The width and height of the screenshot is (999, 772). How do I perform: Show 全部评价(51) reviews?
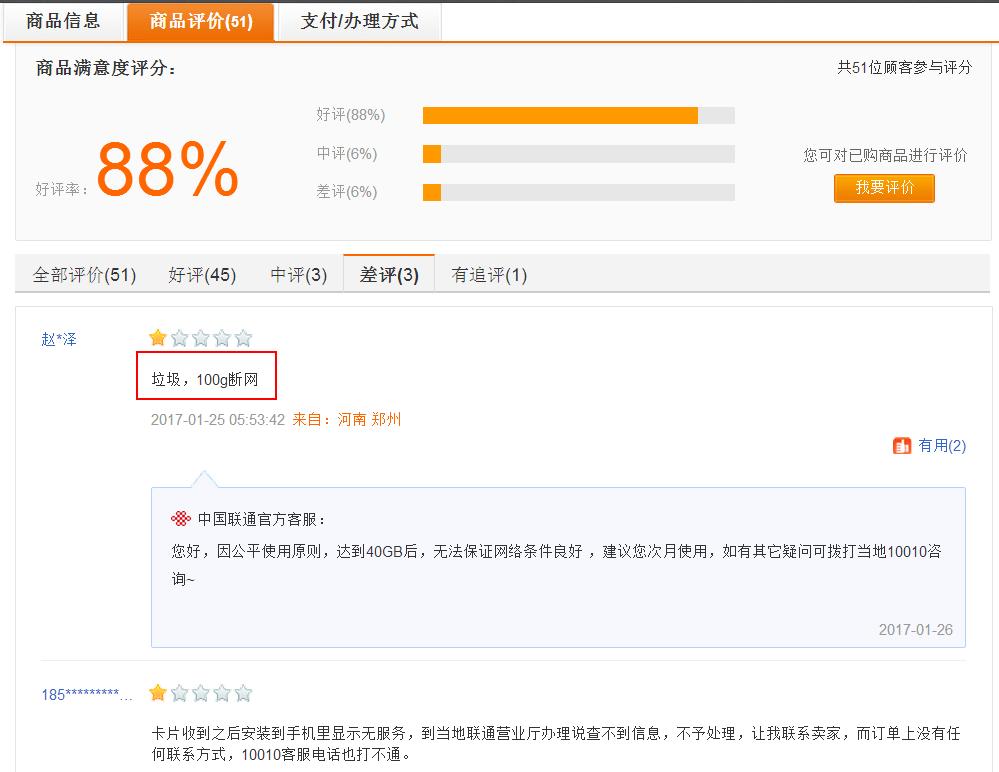point(84,275)
